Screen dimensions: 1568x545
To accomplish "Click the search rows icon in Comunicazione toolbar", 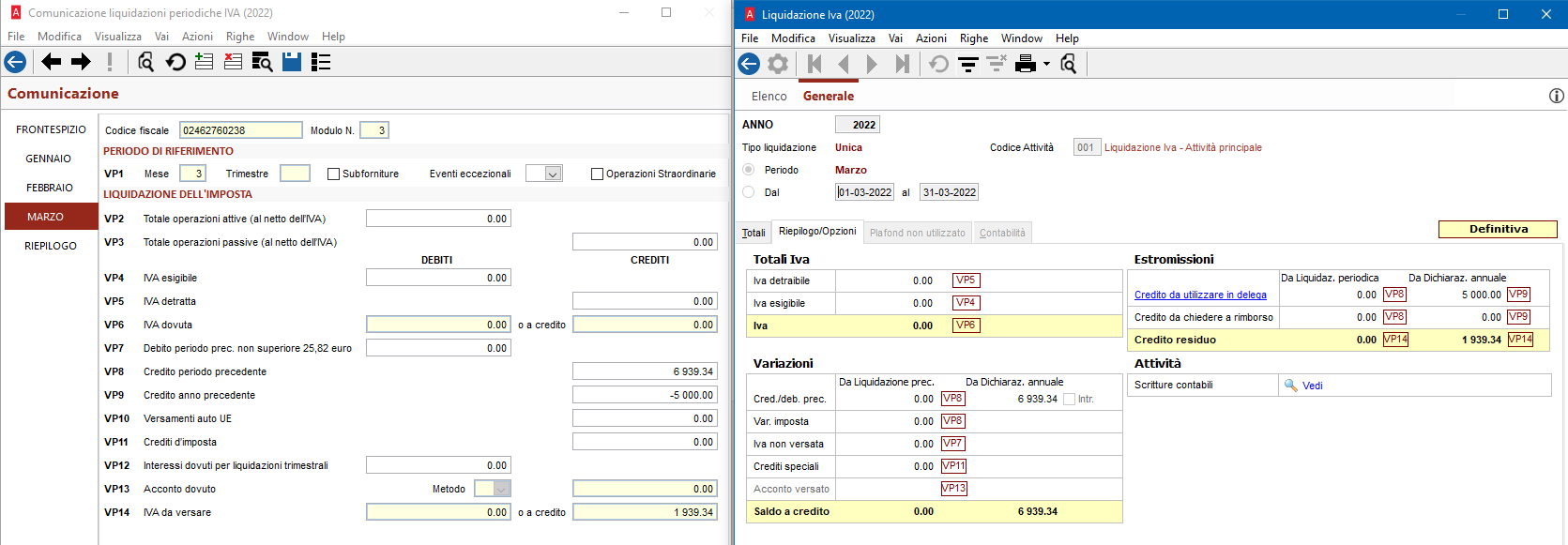I will tap(263, 62).
